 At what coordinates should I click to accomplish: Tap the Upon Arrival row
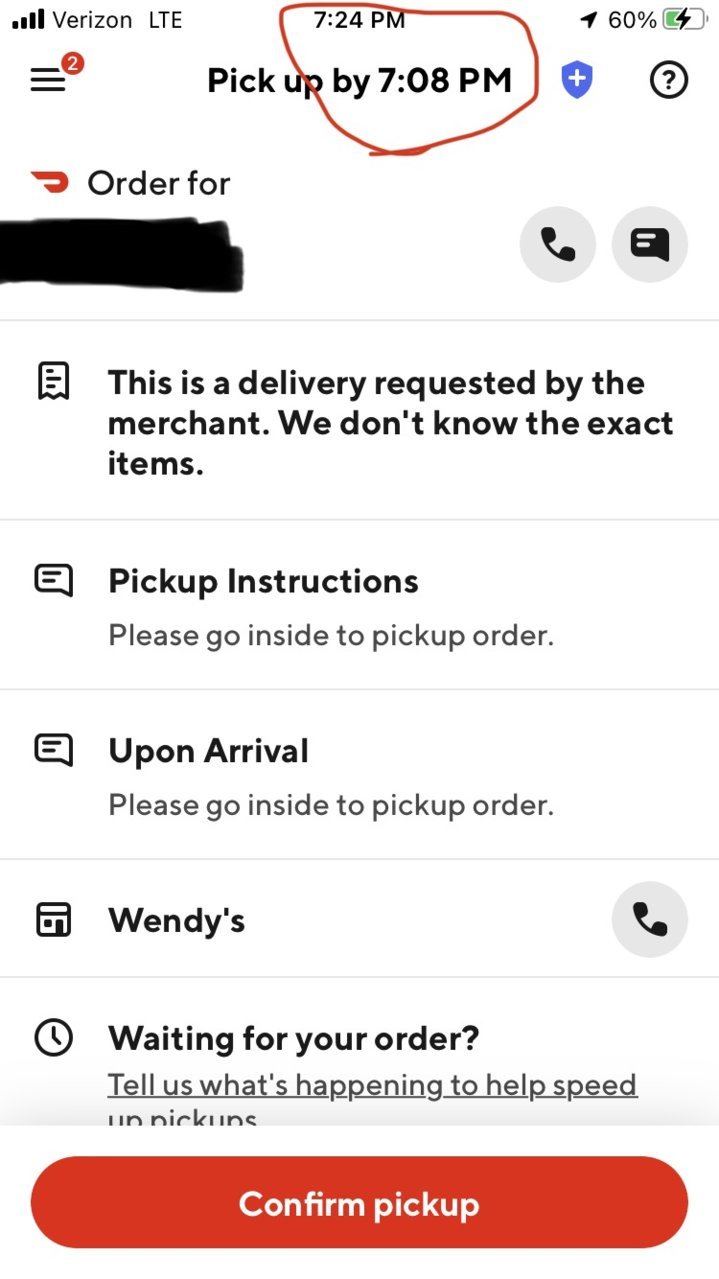[x=360, y=775]
